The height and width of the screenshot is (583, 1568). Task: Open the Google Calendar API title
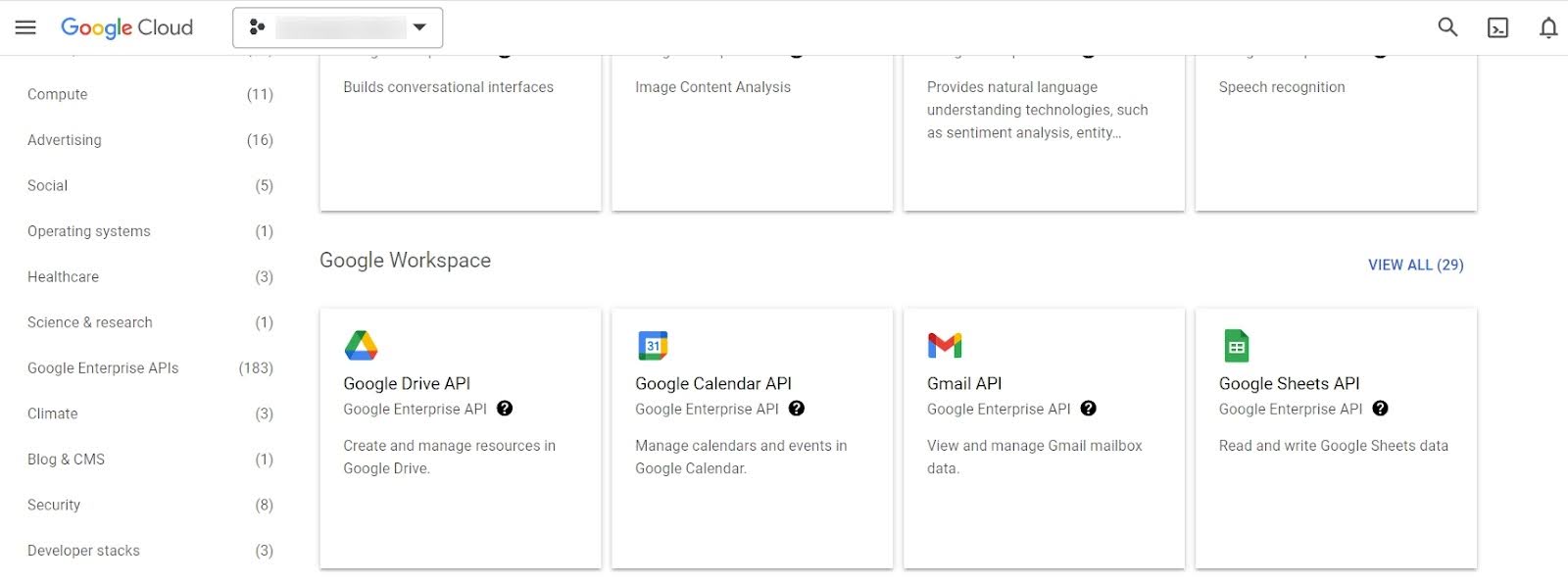point(713,383)
